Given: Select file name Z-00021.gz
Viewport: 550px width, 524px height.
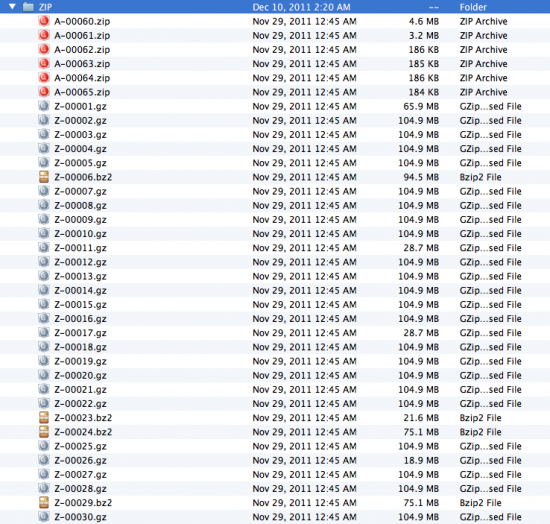Looking at the screenshot, I should (x=80, y=390).
